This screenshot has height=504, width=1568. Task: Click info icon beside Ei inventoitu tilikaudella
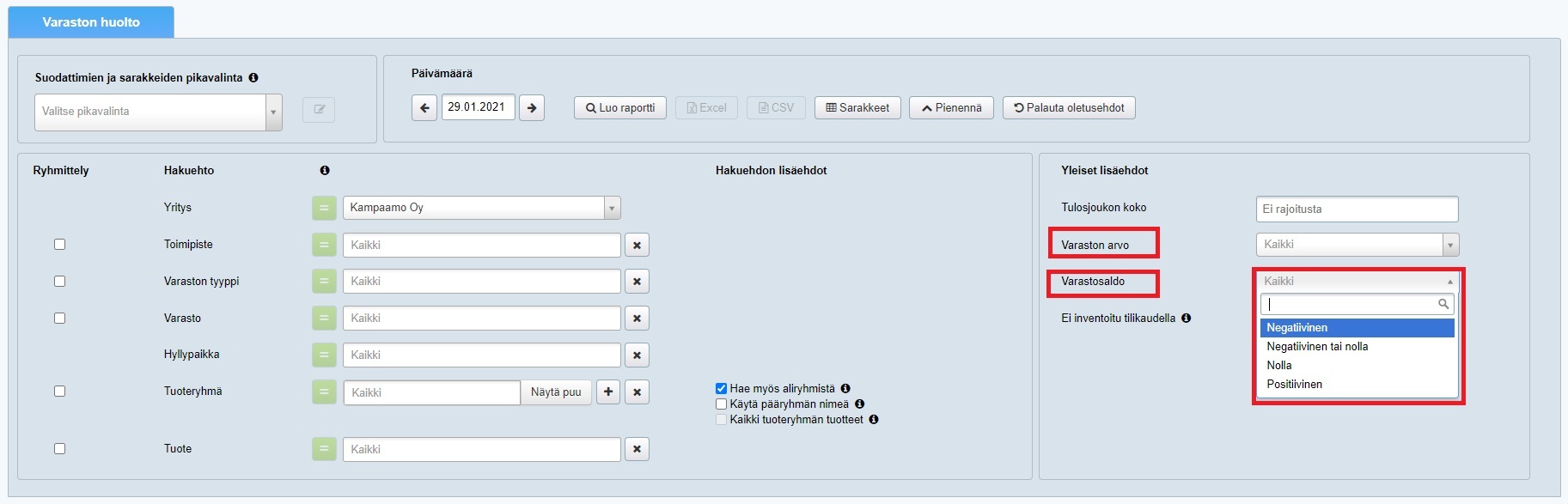coord(1186,319)
